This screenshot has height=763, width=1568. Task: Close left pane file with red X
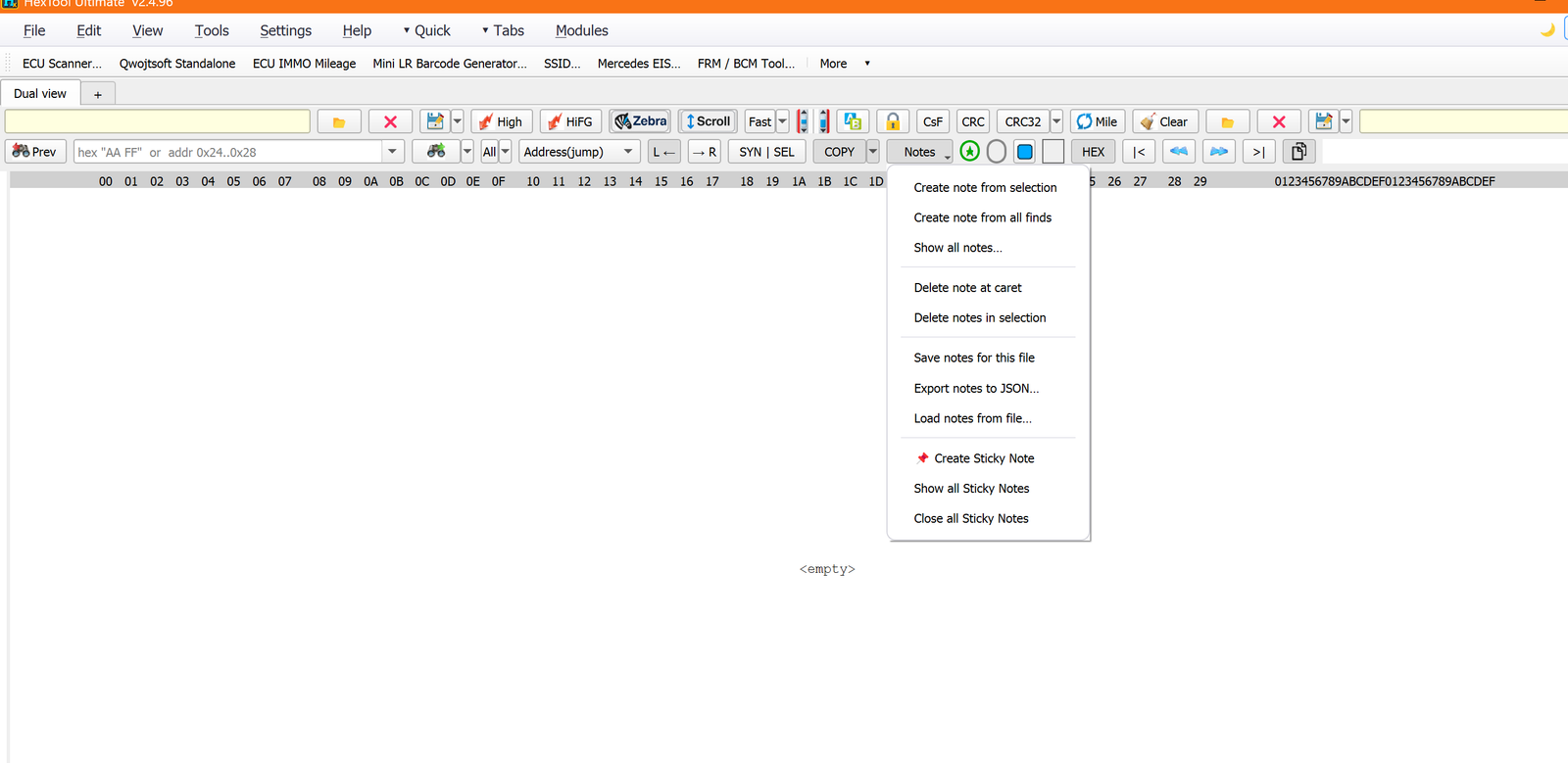[390, 121]
